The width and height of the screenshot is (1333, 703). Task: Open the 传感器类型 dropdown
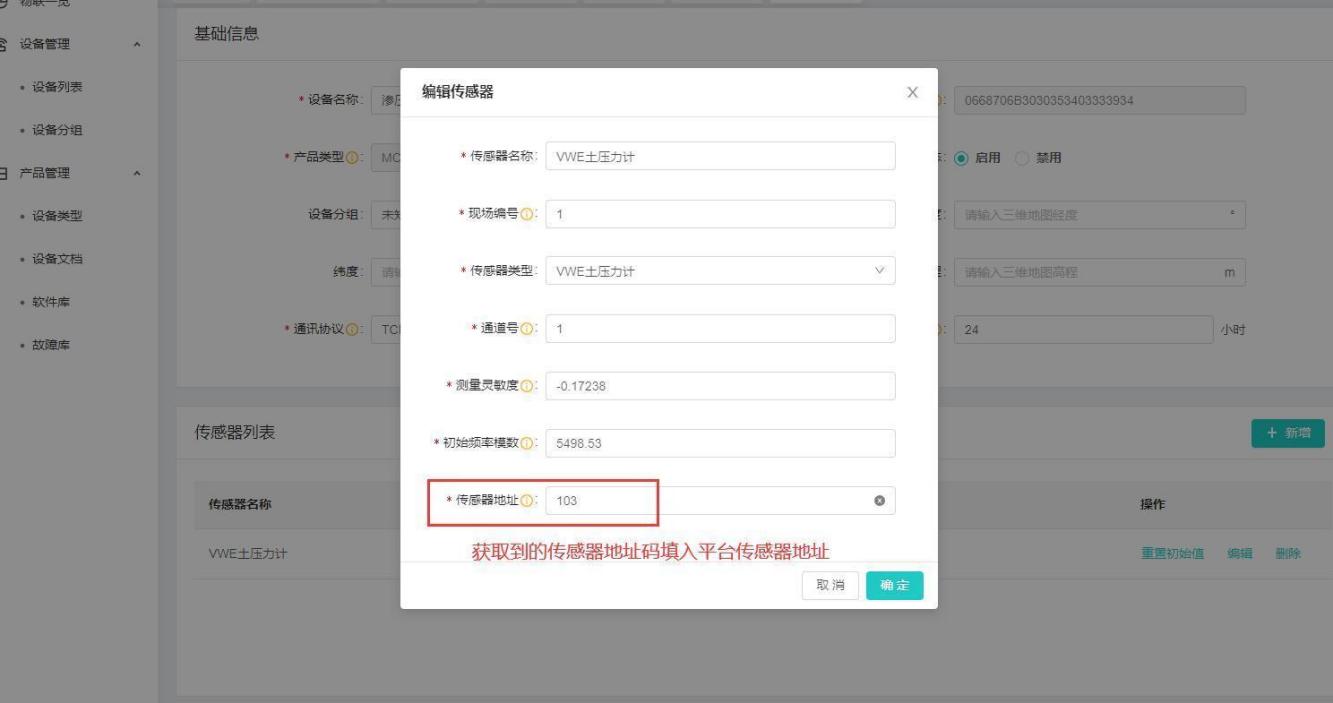pos(720,271)
